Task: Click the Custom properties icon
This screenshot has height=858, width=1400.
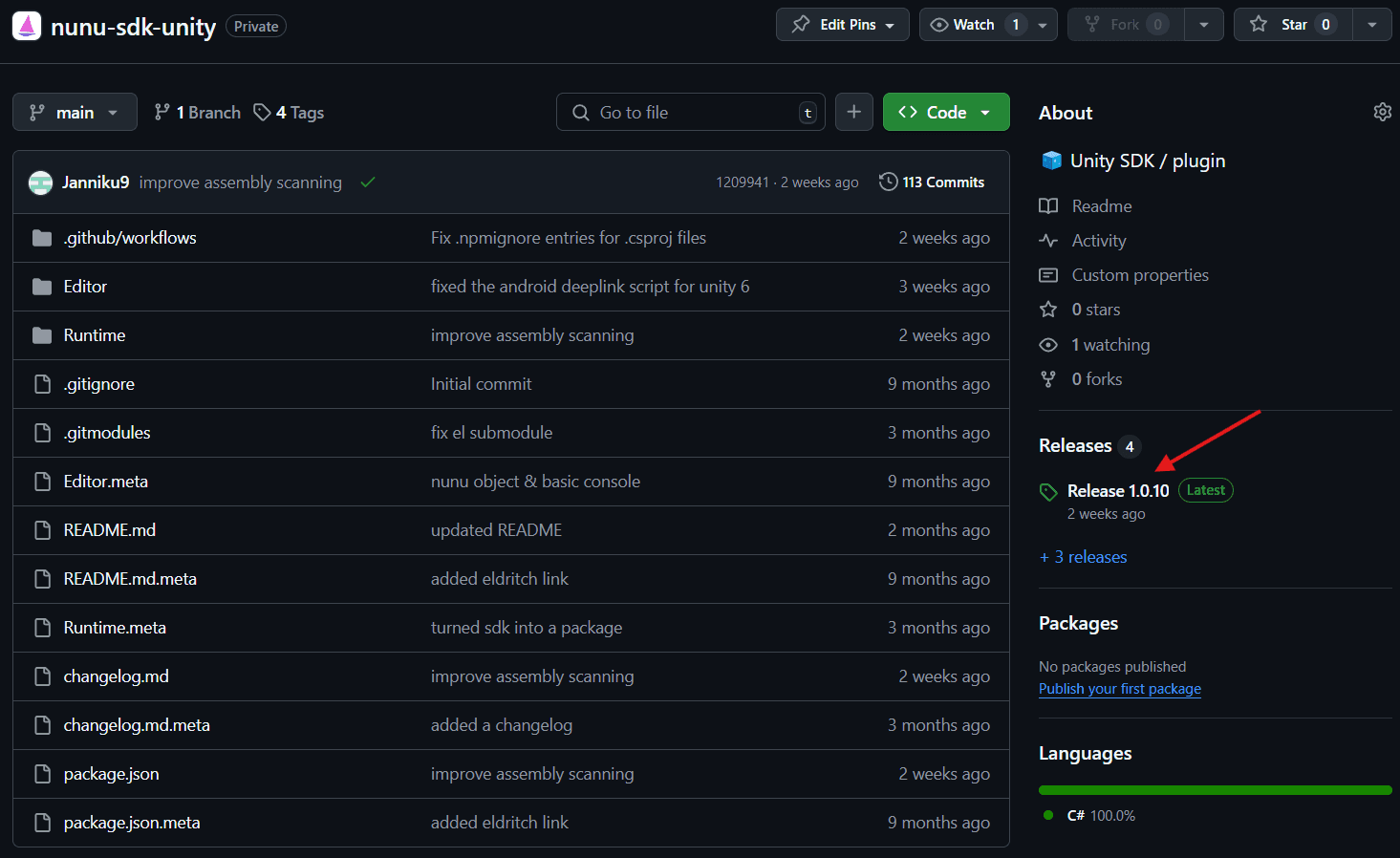Action: click(x=1048, y=275)
